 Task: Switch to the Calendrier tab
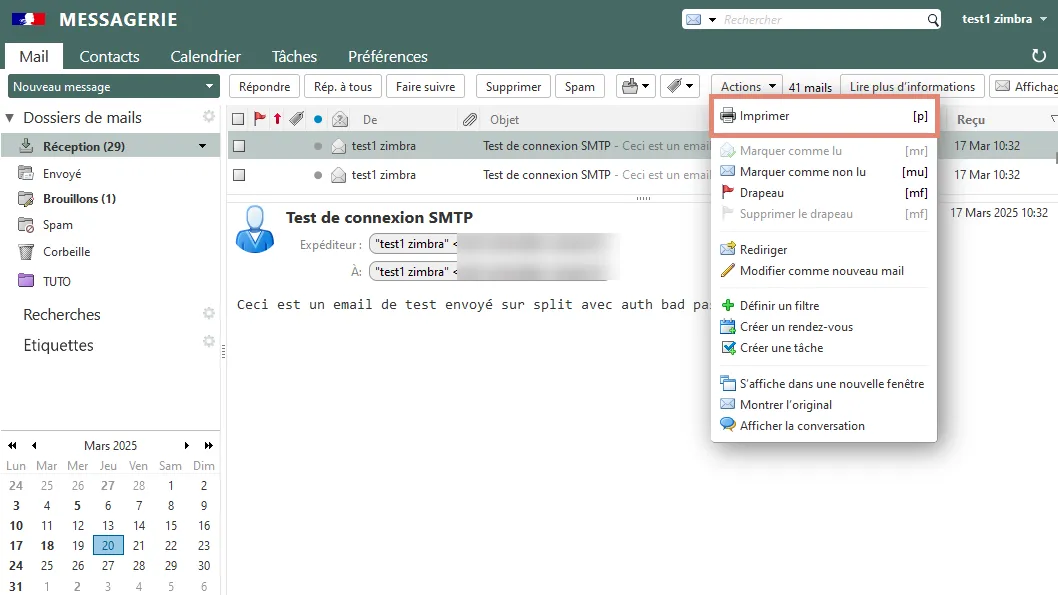click(x=205, y=57)
